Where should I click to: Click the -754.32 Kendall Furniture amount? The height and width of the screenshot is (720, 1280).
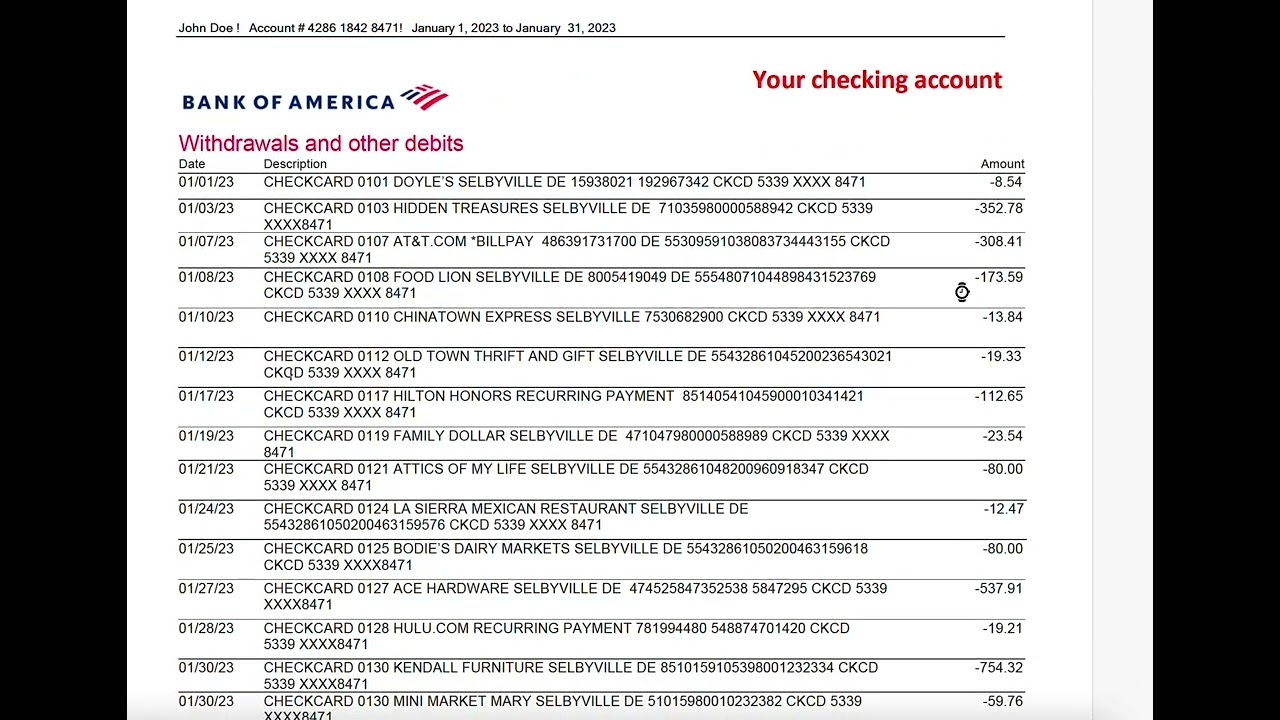[998, 667]
